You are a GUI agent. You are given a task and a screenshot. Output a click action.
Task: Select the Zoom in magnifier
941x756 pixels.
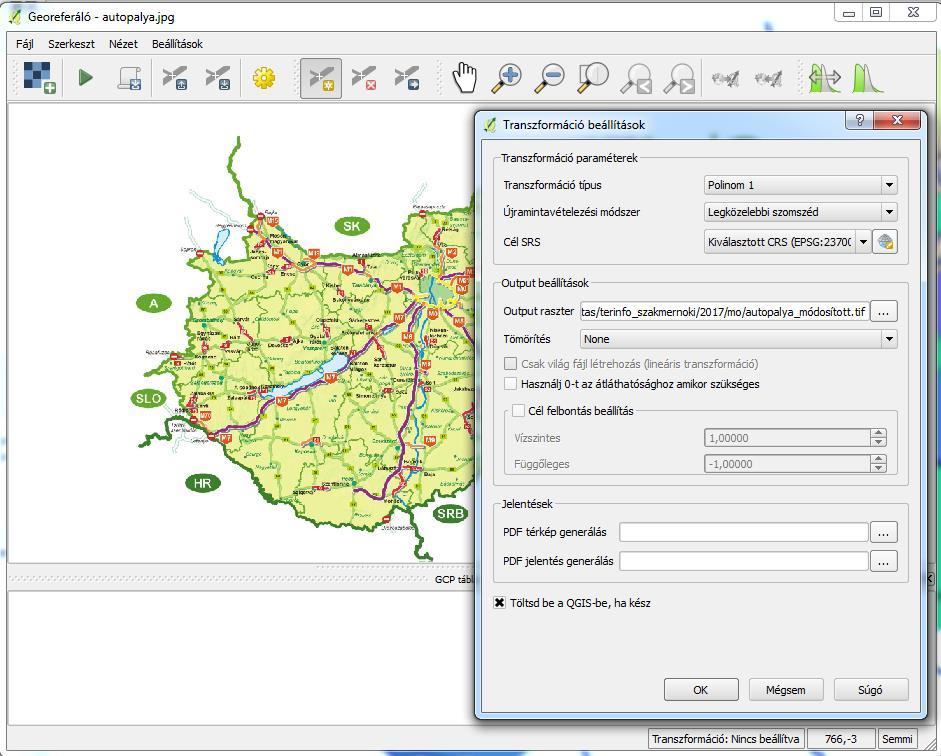pos(507,78)
